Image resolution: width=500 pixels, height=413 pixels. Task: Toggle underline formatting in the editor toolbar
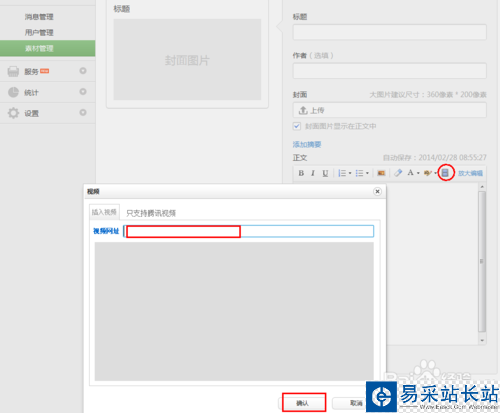pos(325,173)
